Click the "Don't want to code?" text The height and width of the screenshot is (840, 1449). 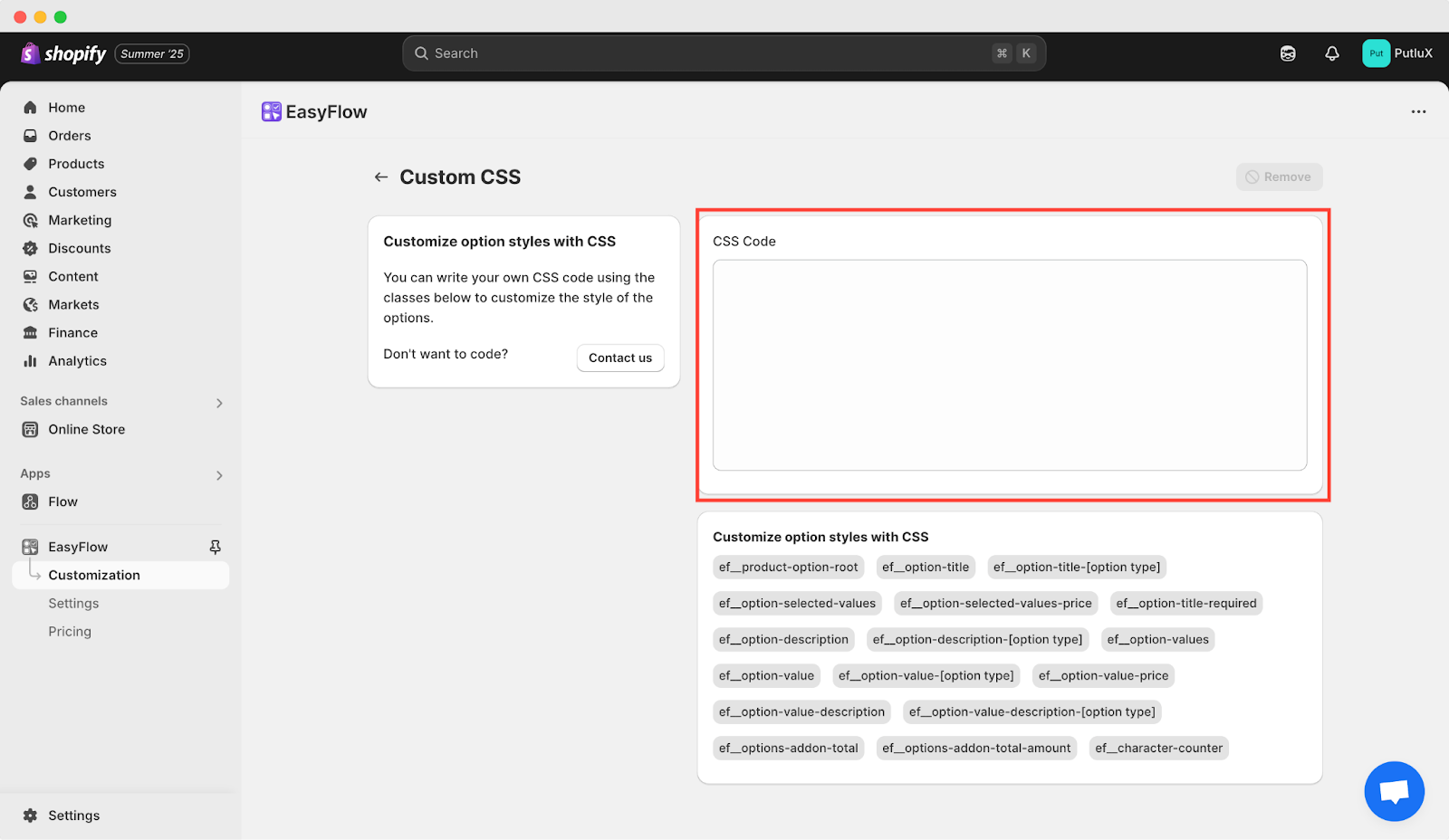point(446,354)
